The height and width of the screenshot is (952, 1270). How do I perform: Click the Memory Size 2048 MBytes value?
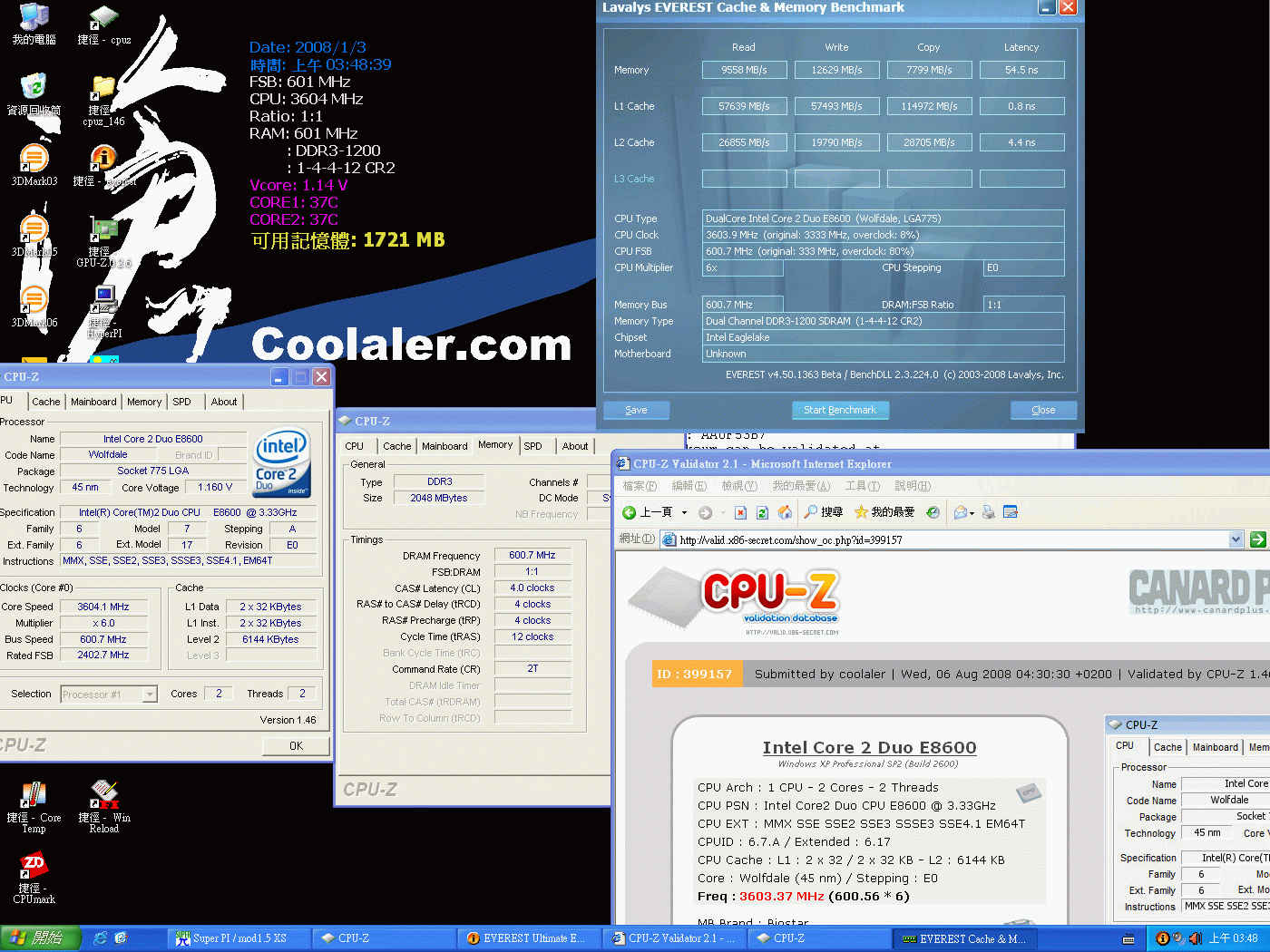pyautogui.click(x=439, y=498)
